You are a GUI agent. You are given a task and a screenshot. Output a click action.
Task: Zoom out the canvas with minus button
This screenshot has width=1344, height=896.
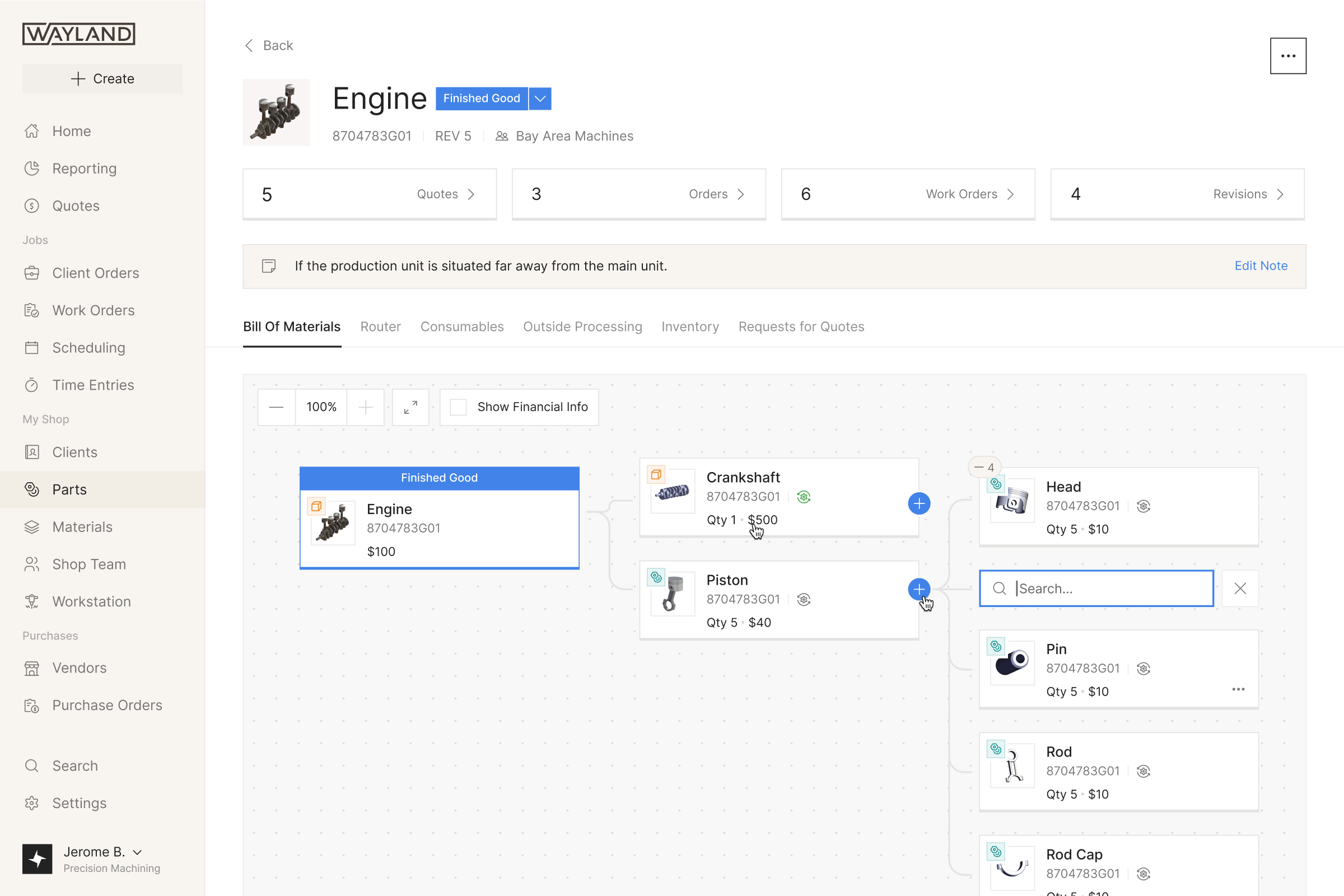tap(276, 407)
